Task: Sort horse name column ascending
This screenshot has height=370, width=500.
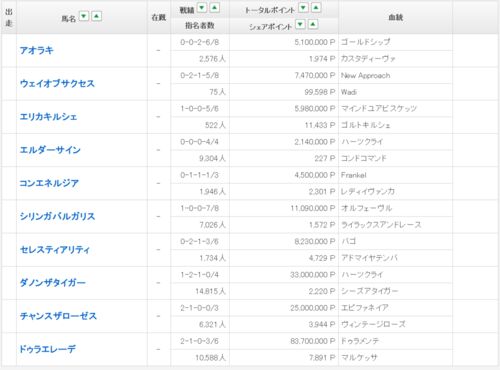Action: tap(97, 16)
